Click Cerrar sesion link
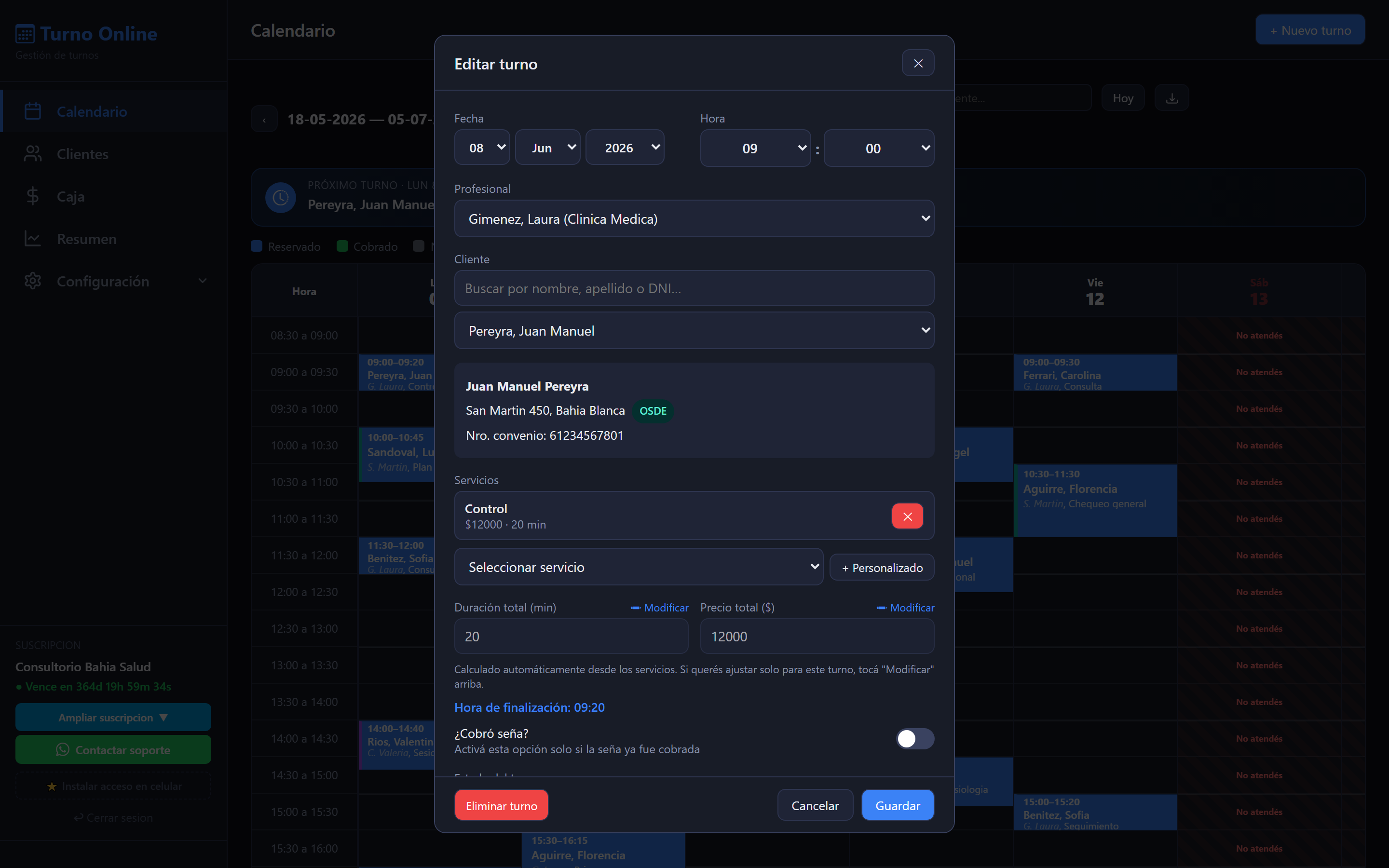The width and height of the screenshot is (1389, 868). 113,817
